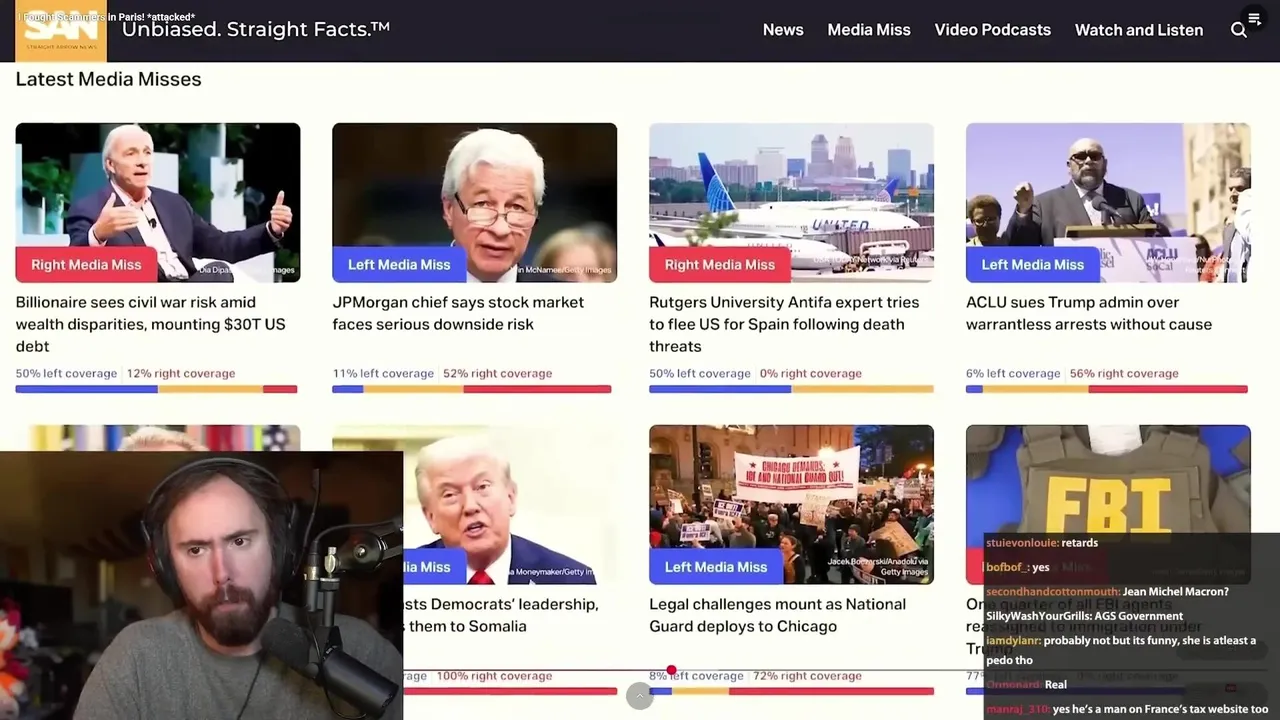The height and width of the screenshot is (720, 1280).
Task: Click the streamer webcam overlay
Action: pos(201,585)
